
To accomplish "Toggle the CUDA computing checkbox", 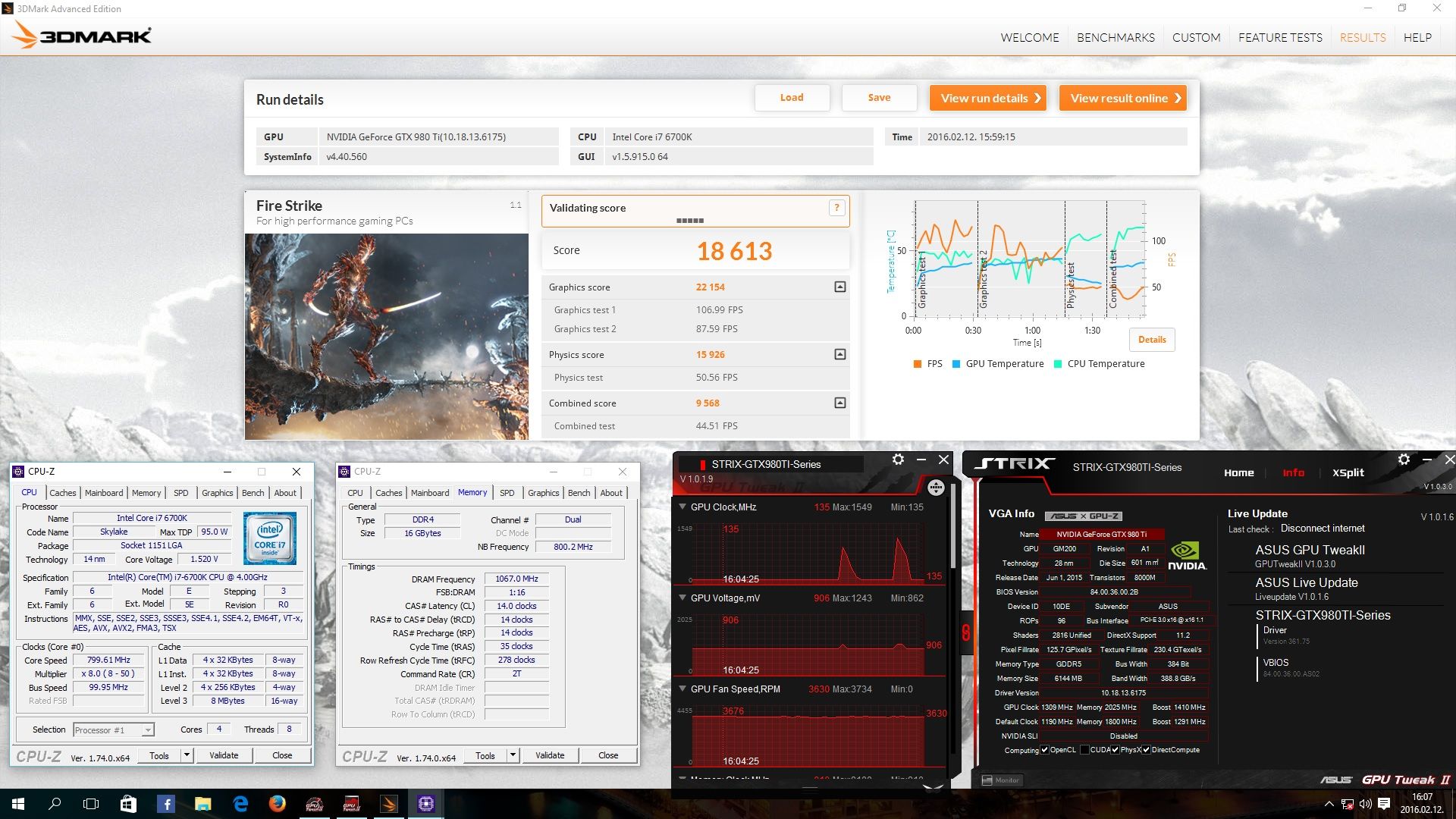I will (x=1085, y=750).
